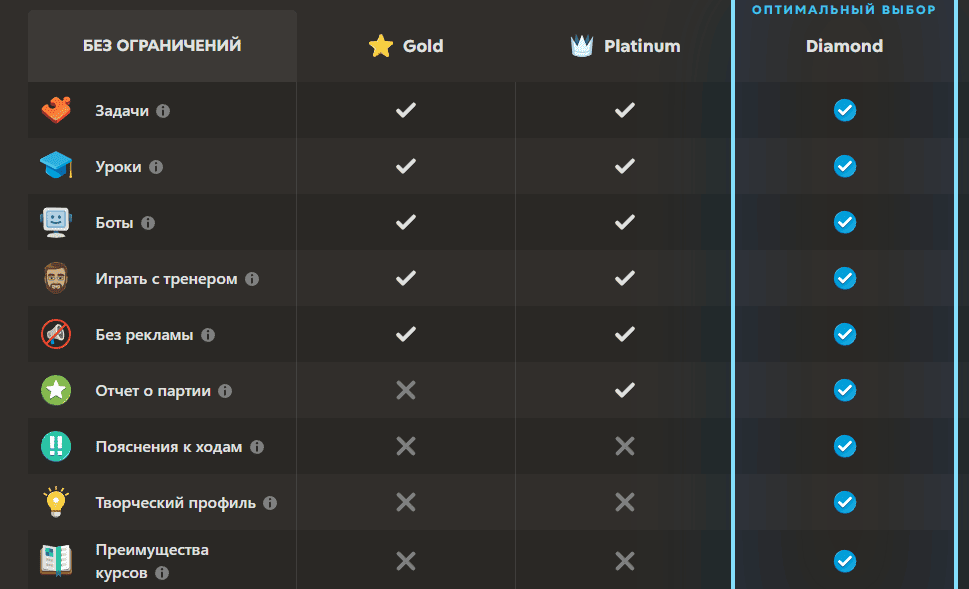The width and height of the screenshot is (969, 589).
Task: Click the bearded coach avatar icon
Action: 56,278
